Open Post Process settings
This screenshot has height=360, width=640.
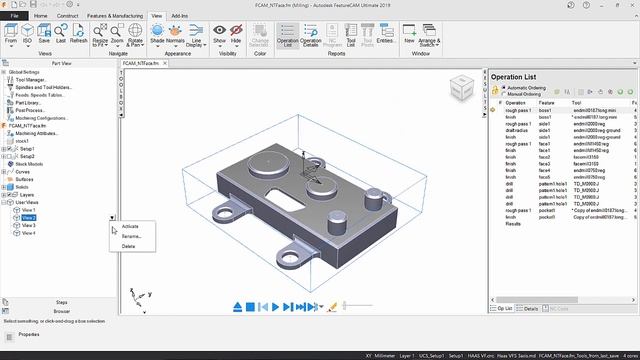[30, 110]
